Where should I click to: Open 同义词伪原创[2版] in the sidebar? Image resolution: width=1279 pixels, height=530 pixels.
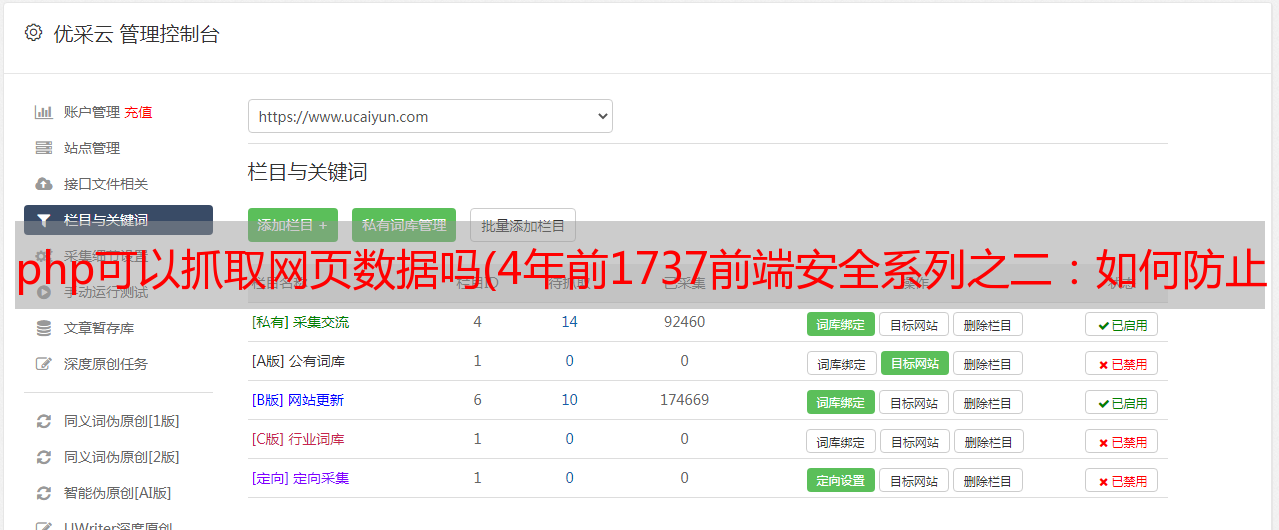(x=122, y=457)
